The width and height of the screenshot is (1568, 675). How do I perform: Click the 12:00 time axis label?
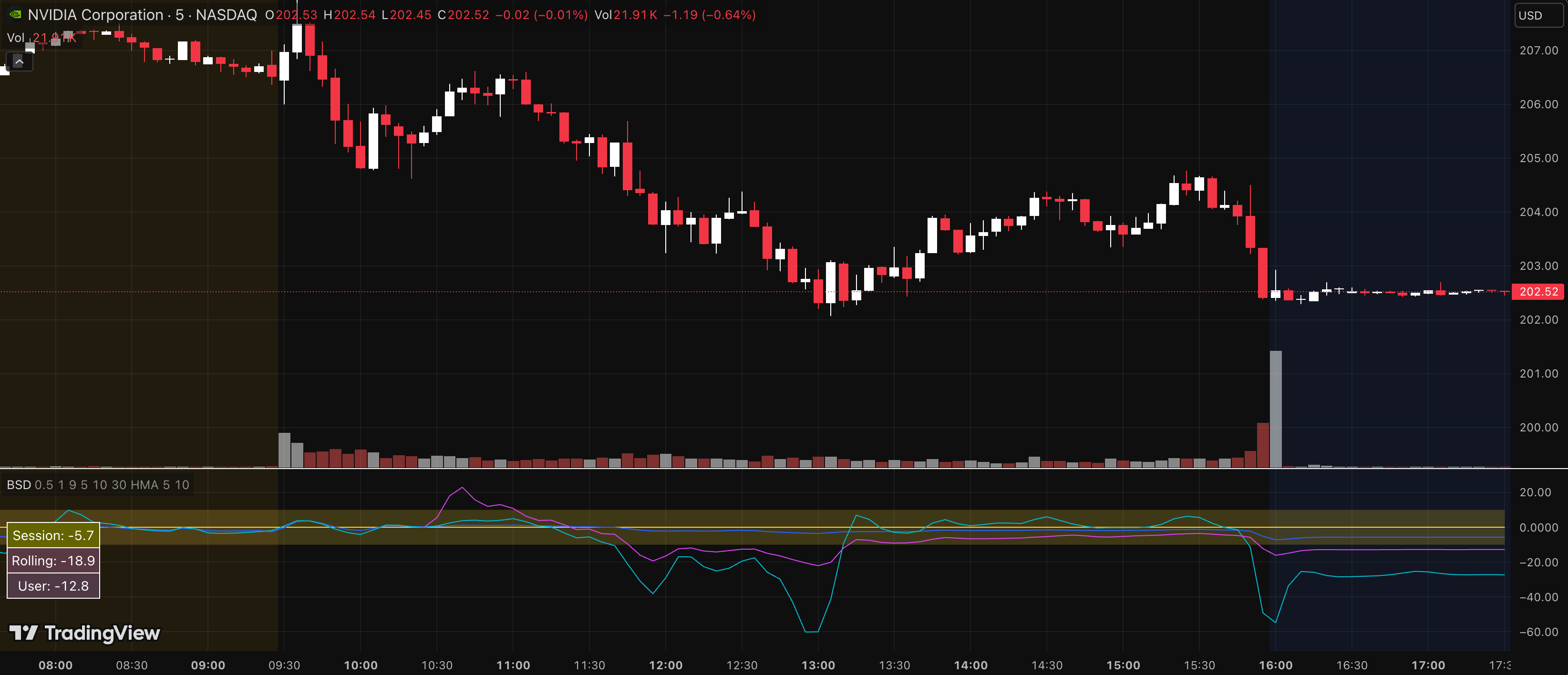coord(665,665)
